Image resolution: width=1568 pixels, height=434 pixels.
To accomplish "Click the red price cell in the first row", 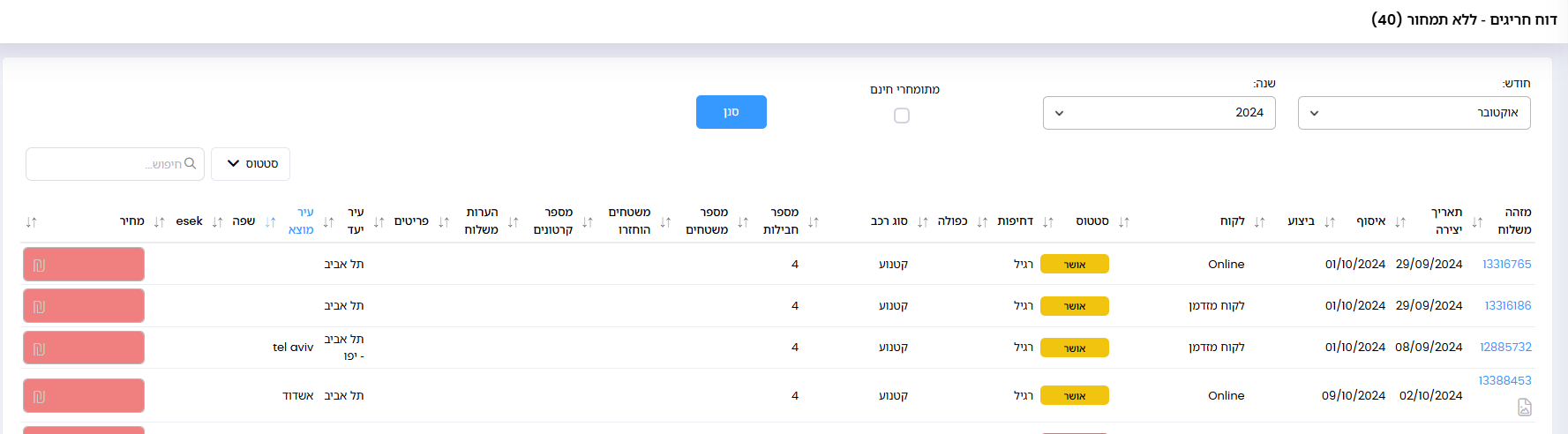I will click(x=84, y=265).
